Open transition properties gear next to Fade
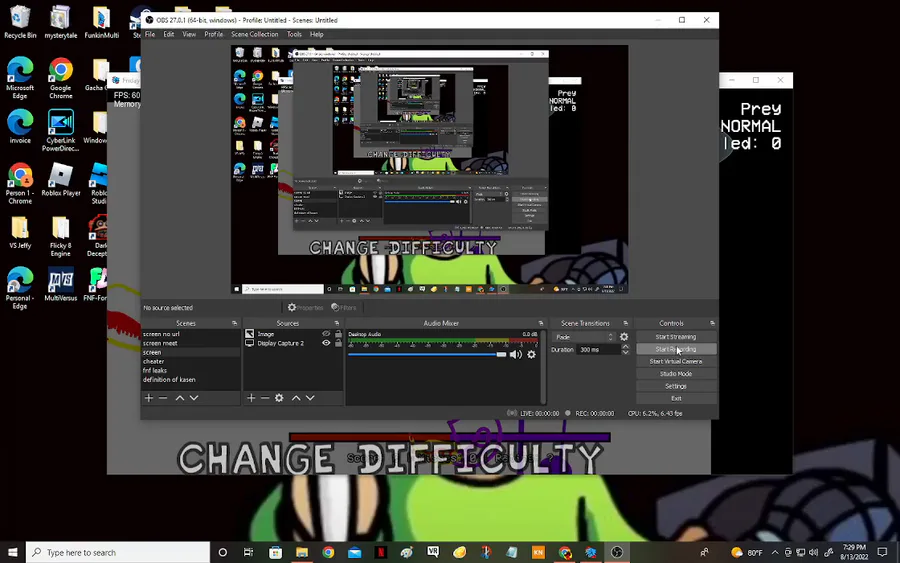Image resolution: width=900 pixels, height=563 pixels. point(624,337)
